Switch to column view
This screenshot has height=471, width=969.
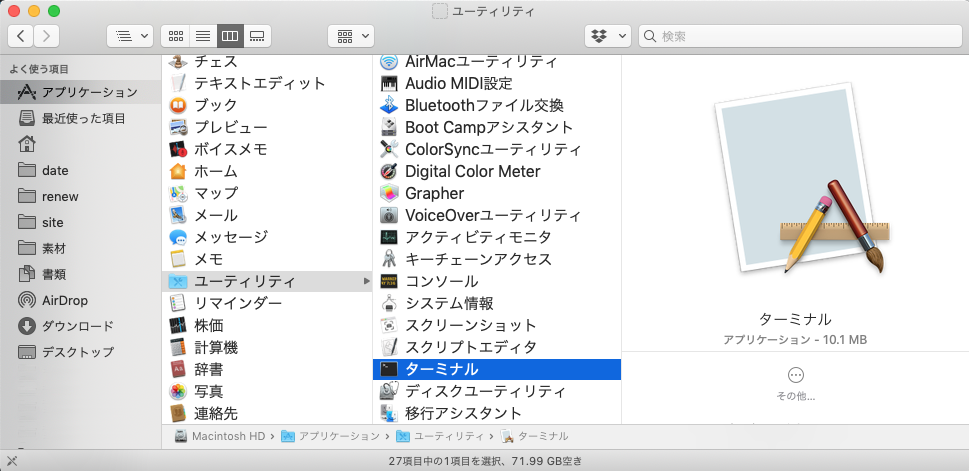(230, 36)
